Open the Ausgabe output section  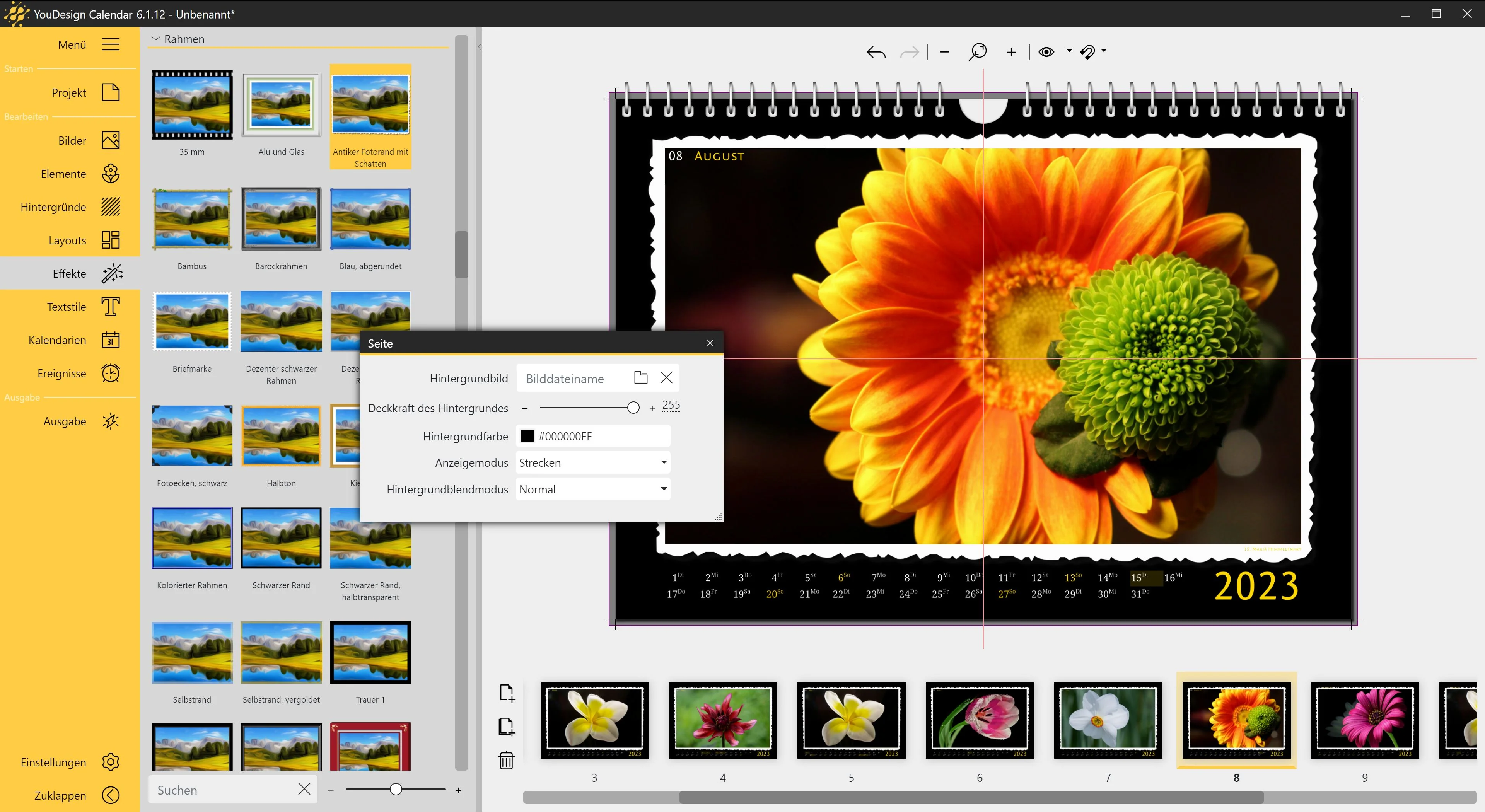pos(70,421)
